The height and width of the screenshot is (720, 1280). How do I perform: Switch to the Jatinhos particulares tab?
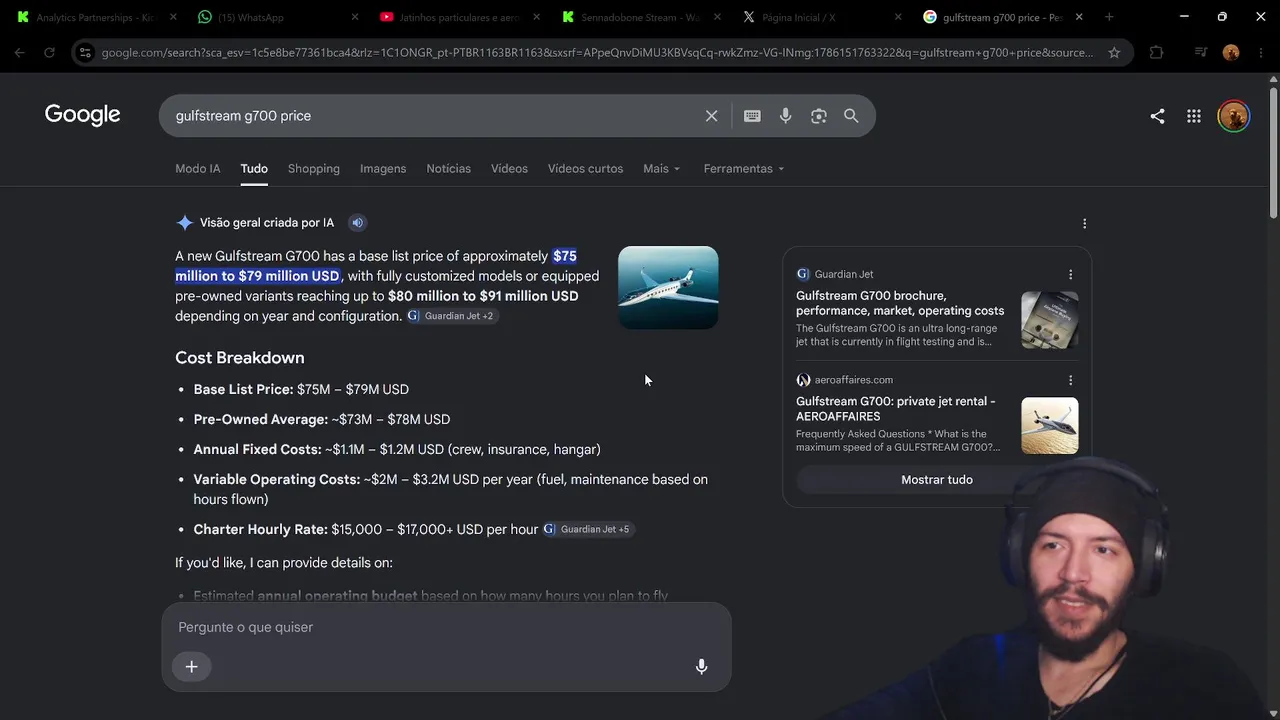pos(459,17)
